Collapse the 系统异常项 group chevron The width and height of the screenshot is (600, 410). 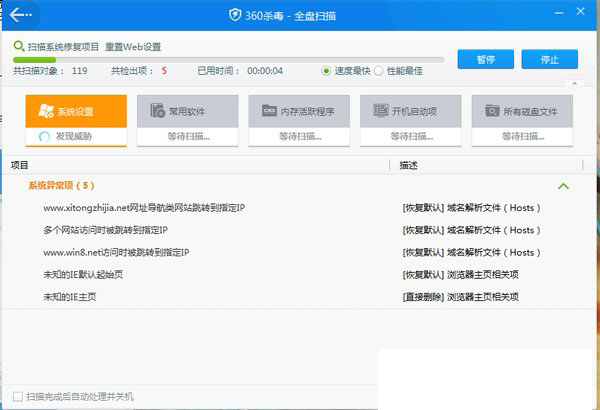pos(563,186)
